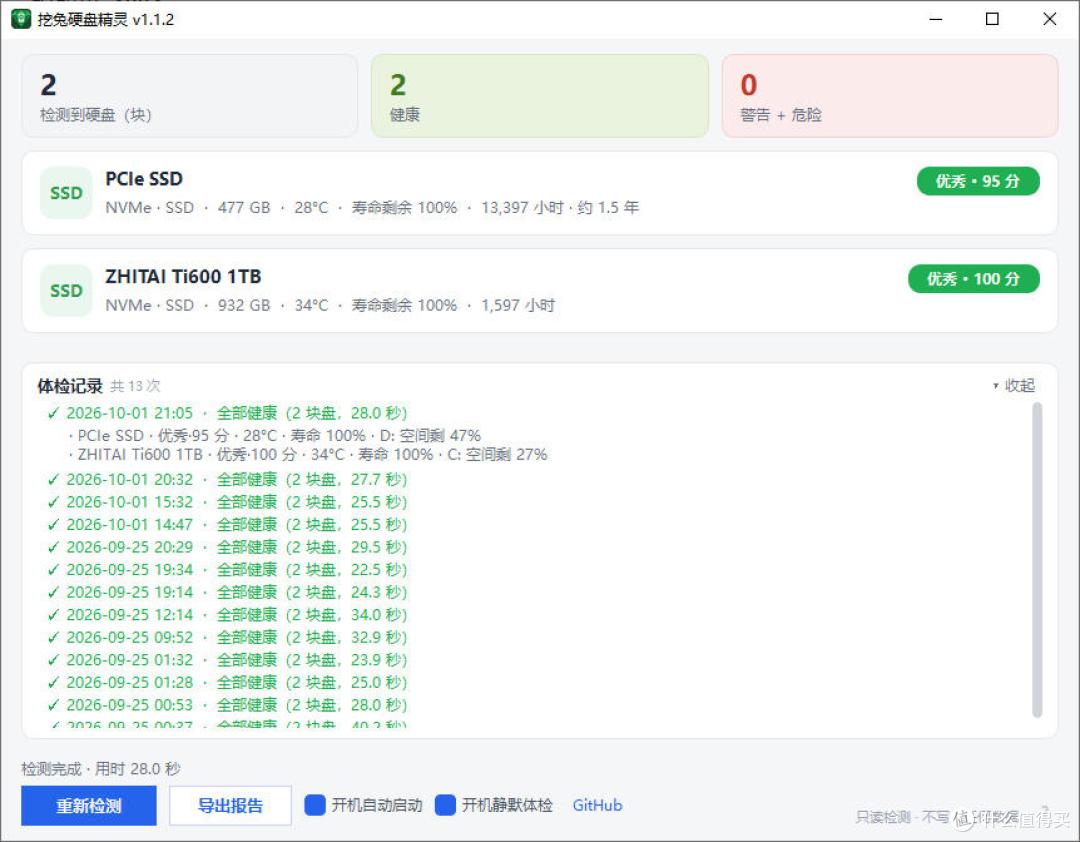
Task: Close the 挖兔硬盘精灵 window
Action: 1050,19
